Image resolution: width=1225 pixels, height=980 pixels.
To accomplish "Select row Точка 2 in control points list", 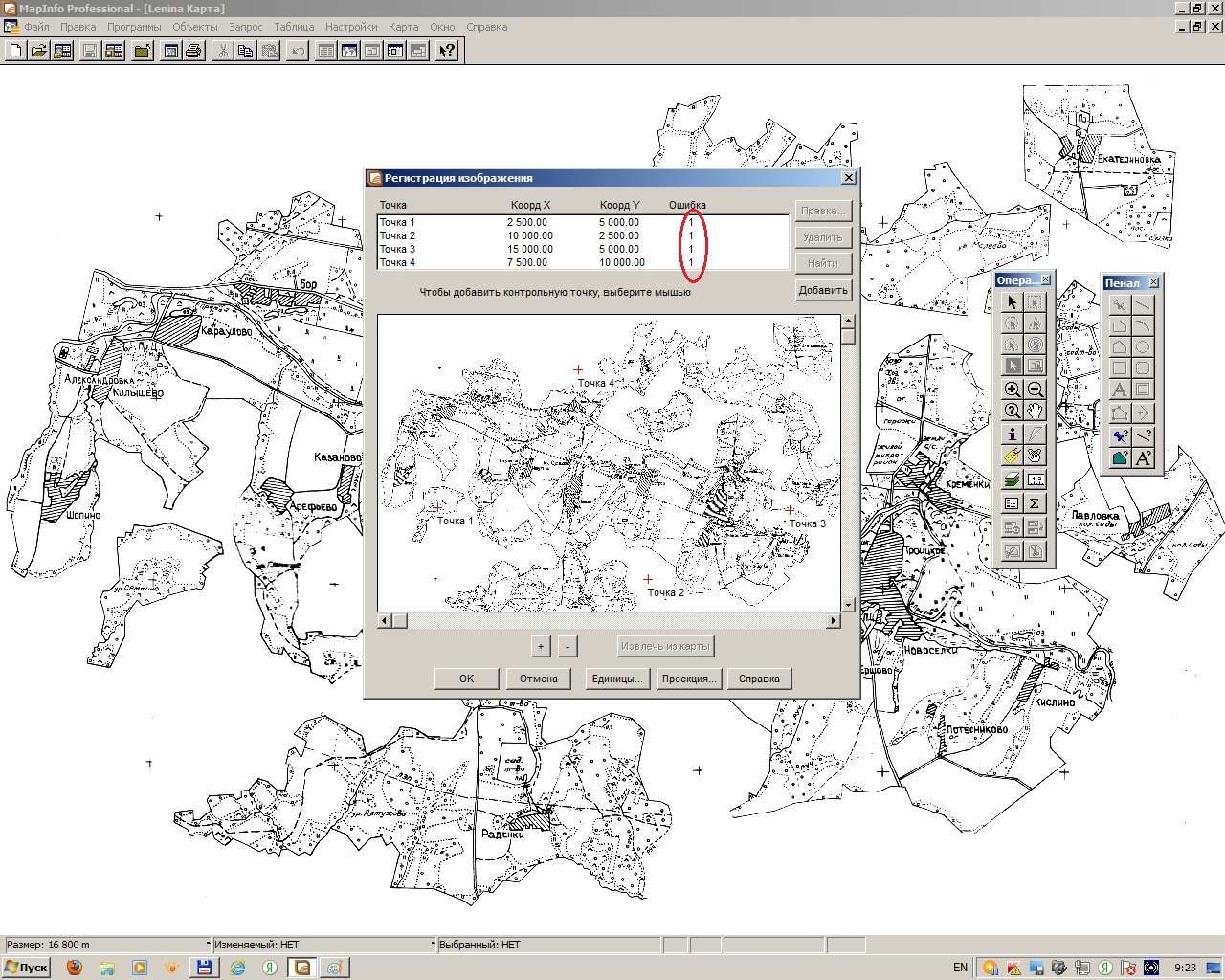I will 583,235.
